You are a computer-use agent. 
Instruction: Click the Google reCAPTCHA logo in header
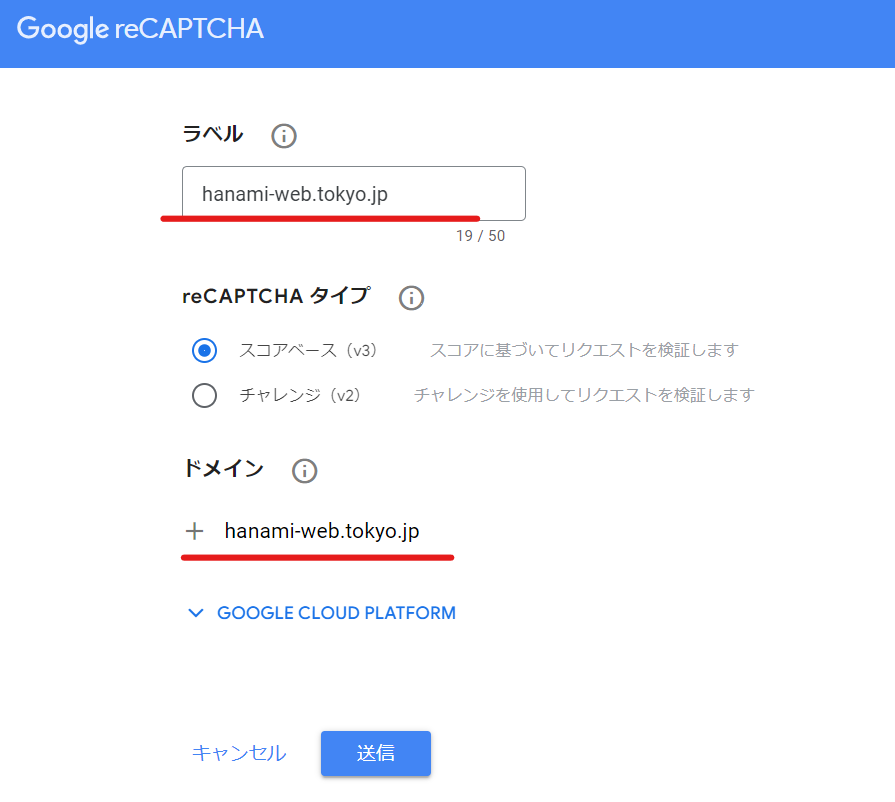tap(140, 29)
